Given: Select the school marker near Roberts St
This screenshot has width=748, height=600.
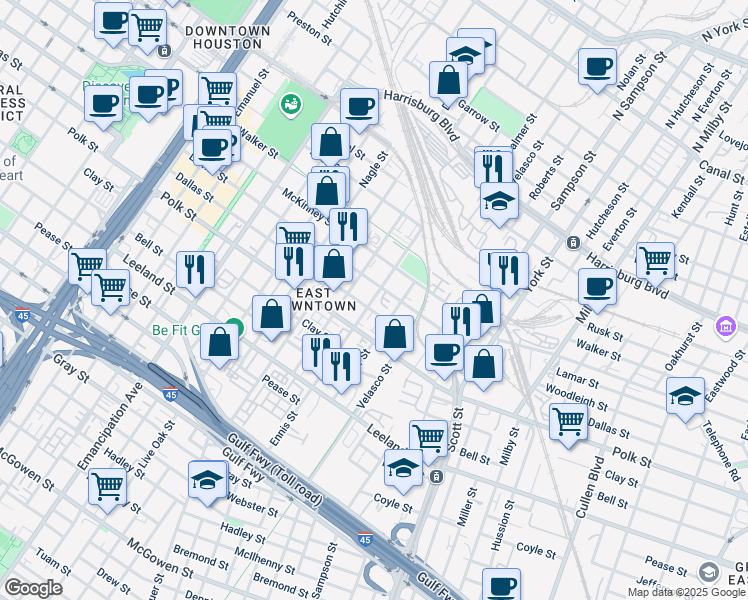Looking at the screenshot, I should pos(499,202).
